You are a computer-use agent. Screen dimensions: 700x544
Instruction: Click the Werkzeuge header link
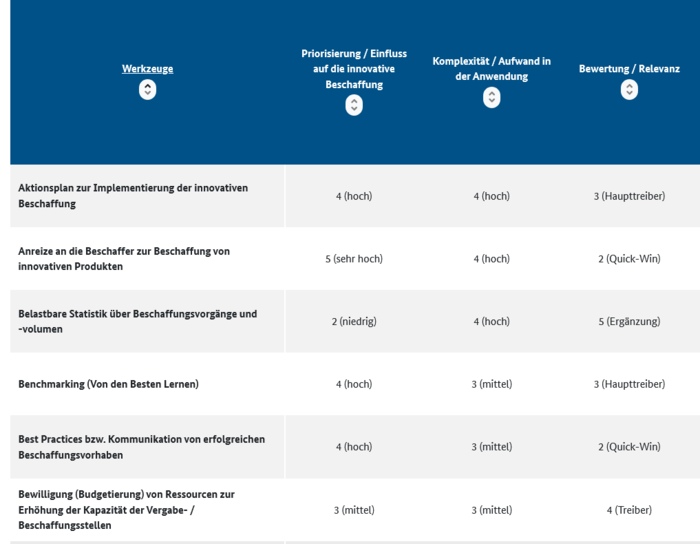click(147, 69)
